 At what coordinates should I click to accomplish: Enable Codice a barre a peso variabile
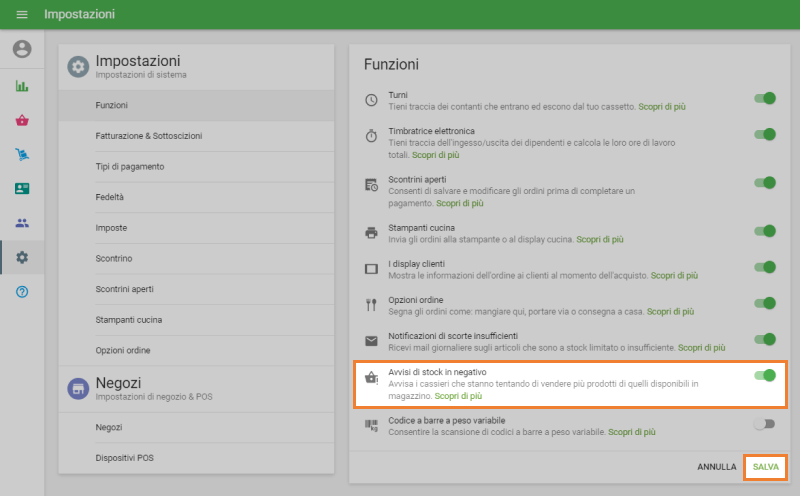(x=765, y=424)
